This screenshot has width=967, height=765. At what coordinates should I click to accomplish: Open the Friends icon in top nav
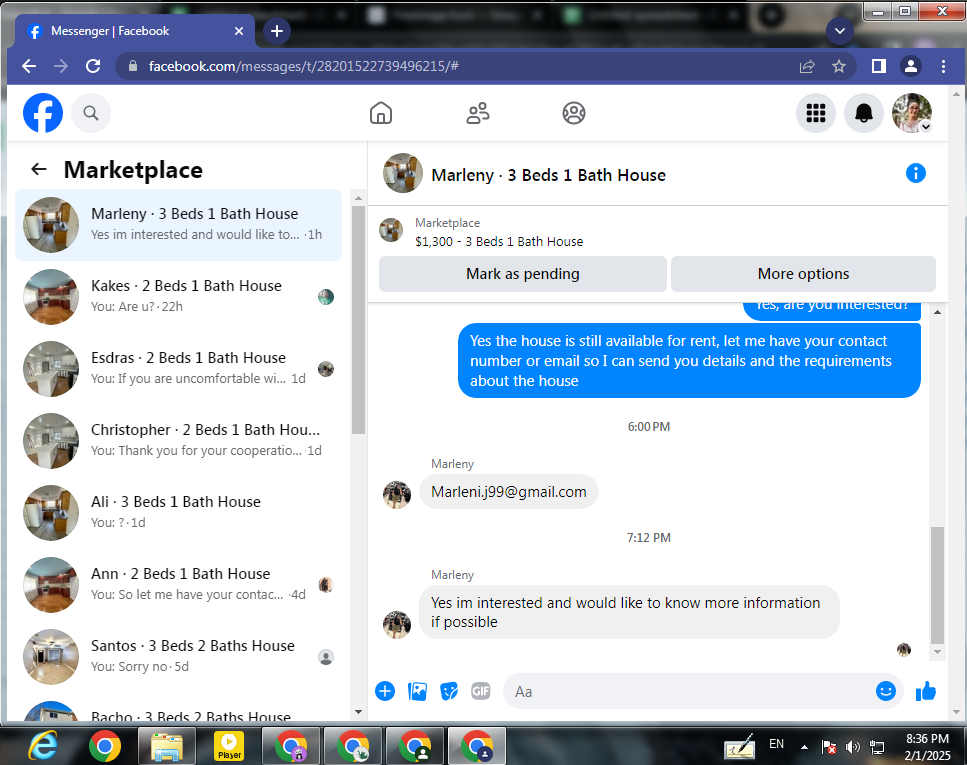[x=477, y=113]
